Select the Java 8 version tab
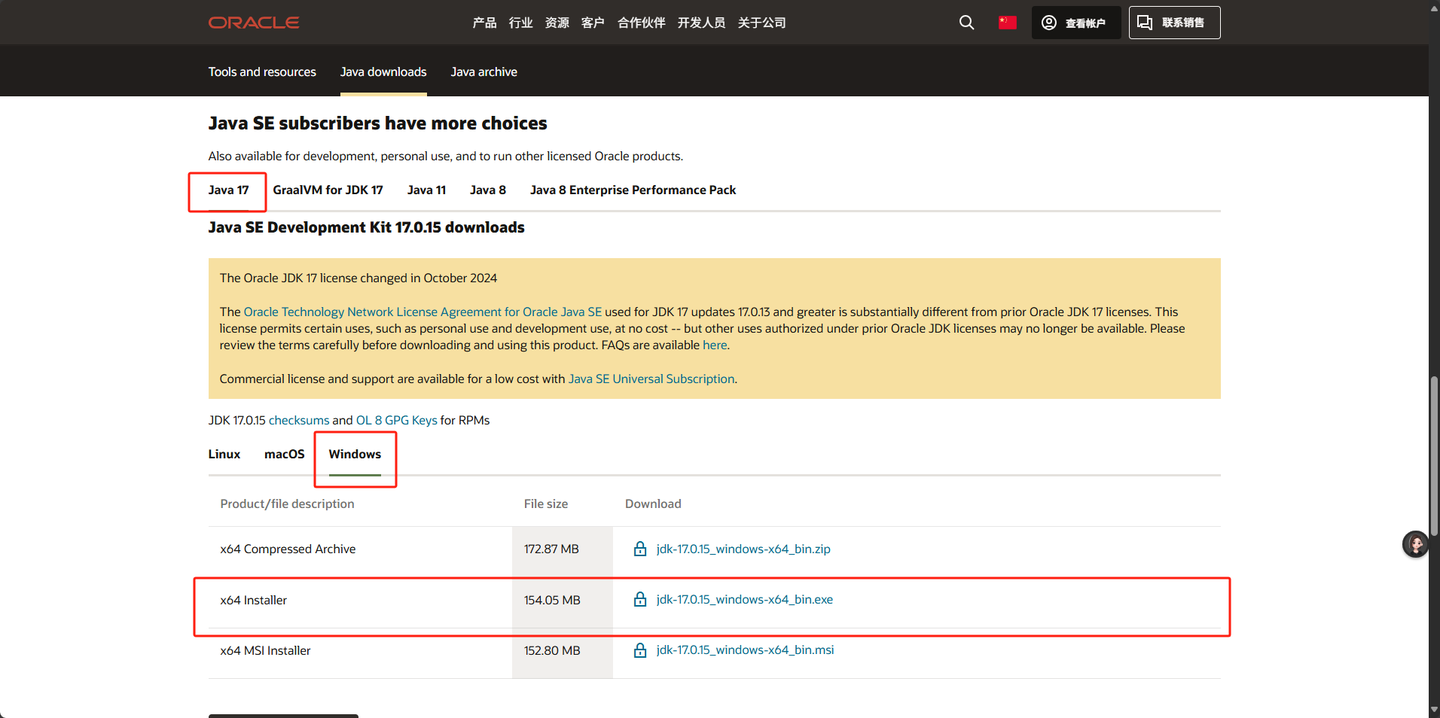1440x718 pixels. point(488,190)
